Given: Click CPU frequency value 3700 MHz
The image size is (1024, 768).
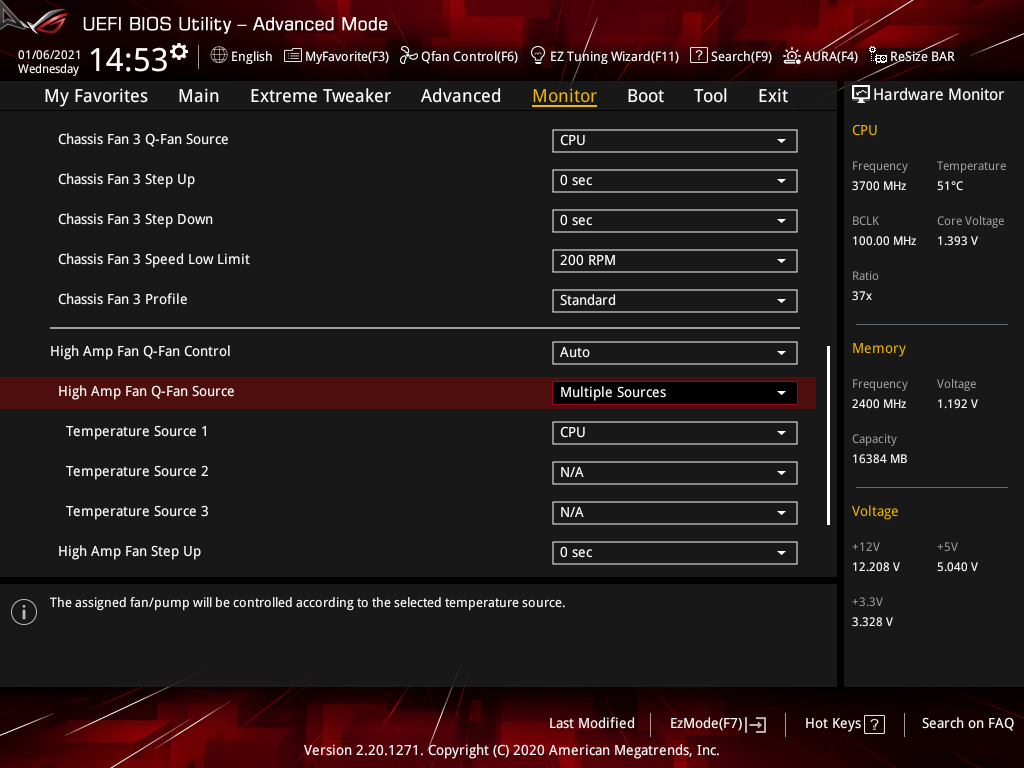Looking at the screenshot, I should [879, 186].
